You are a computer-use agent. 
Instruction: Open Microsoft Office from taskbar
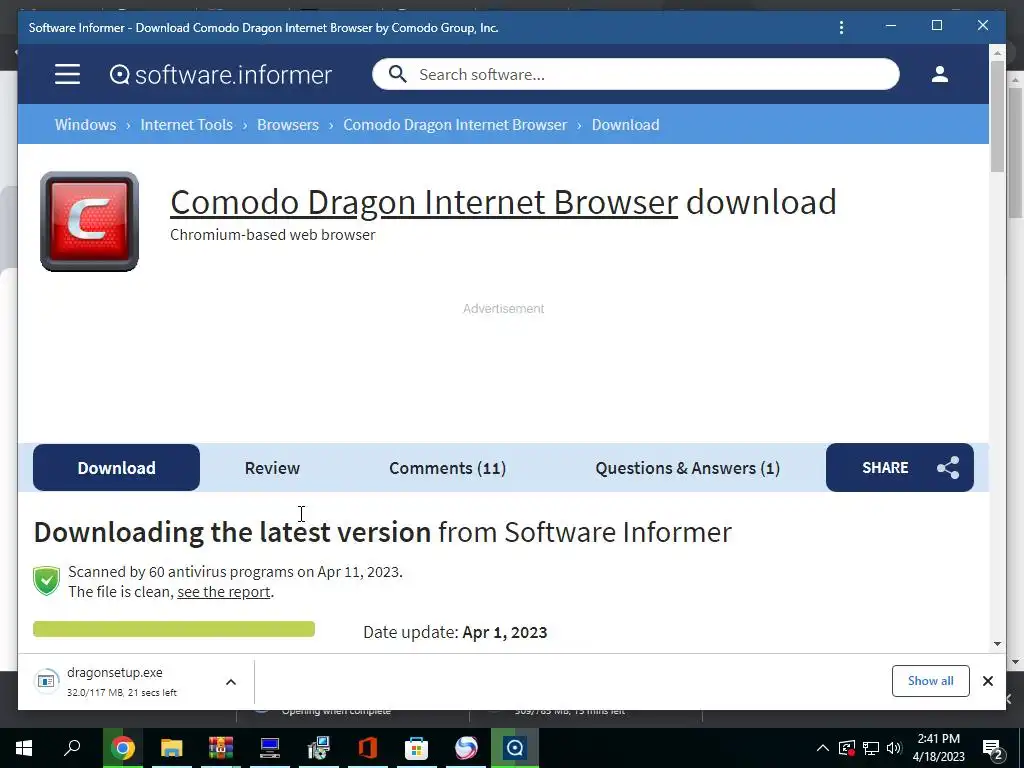368,748
